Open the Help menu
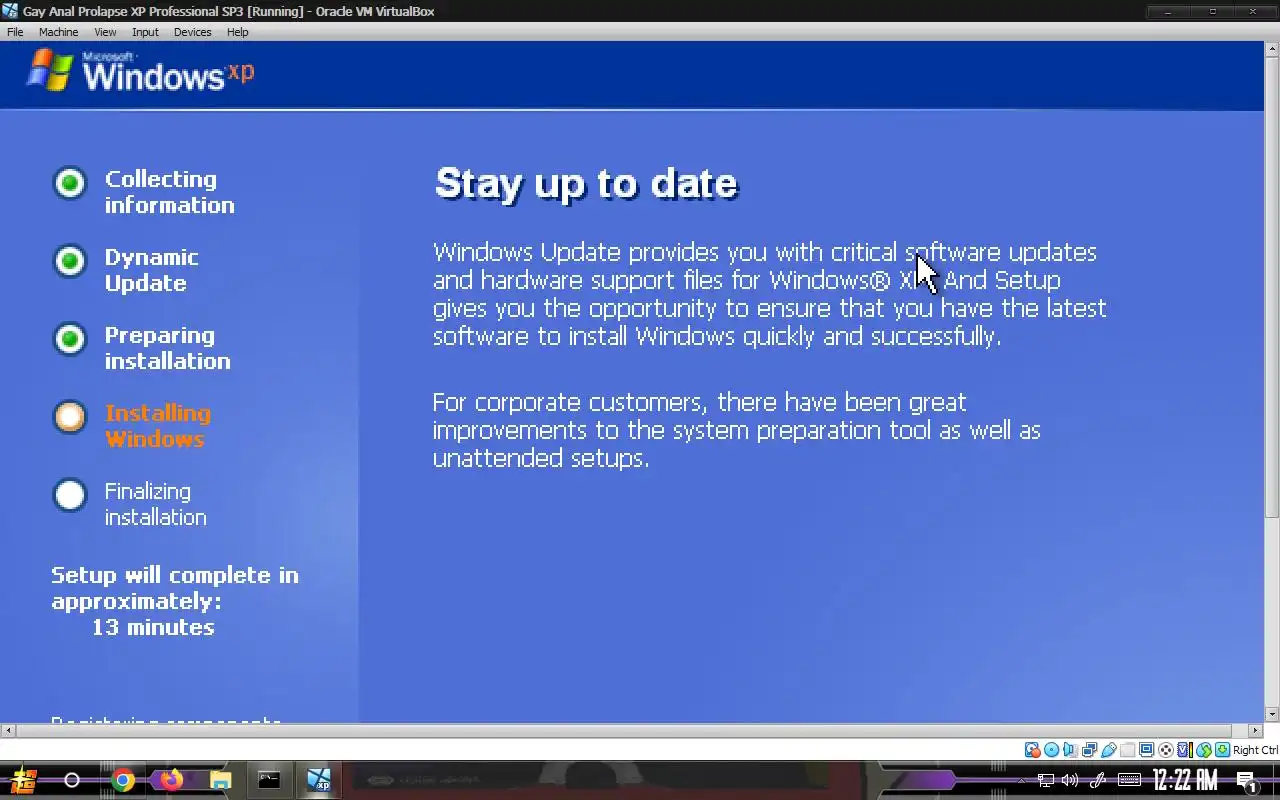This screenshot has width=1280, height=800. 237,32
